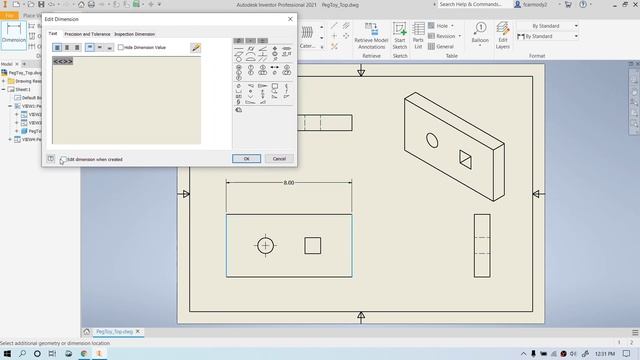Insert the bottom cloud-like symbol in palette
Viewport: 640px width, 360px height.
tap(239, 110)
